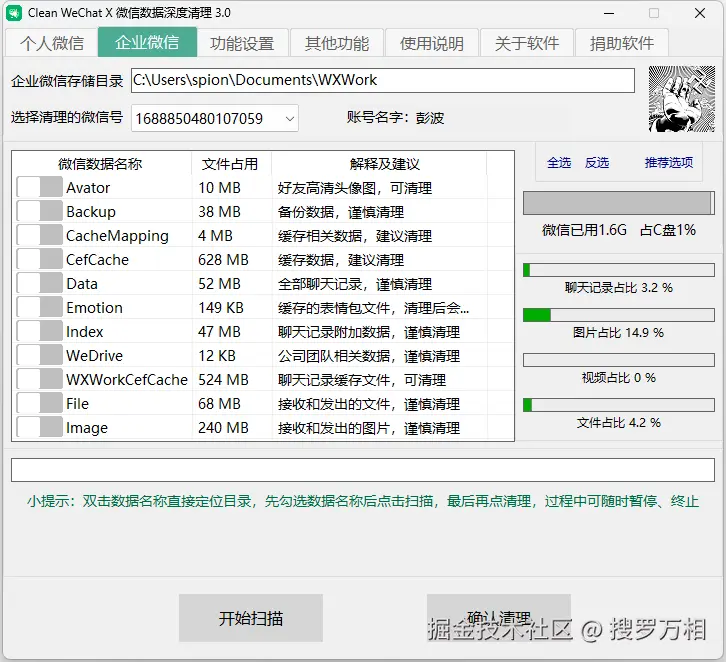Click the text 接收和发出的文件，谨慎清理
The height and width of the screenshot is (662, 726).
(369, 404)
